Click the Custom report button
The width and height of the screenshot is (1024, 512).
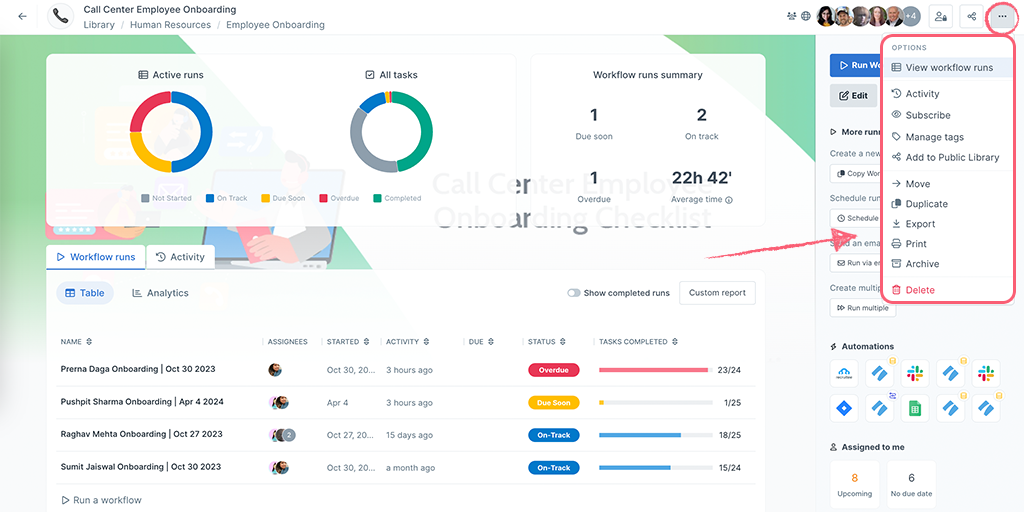coord(717,293)
